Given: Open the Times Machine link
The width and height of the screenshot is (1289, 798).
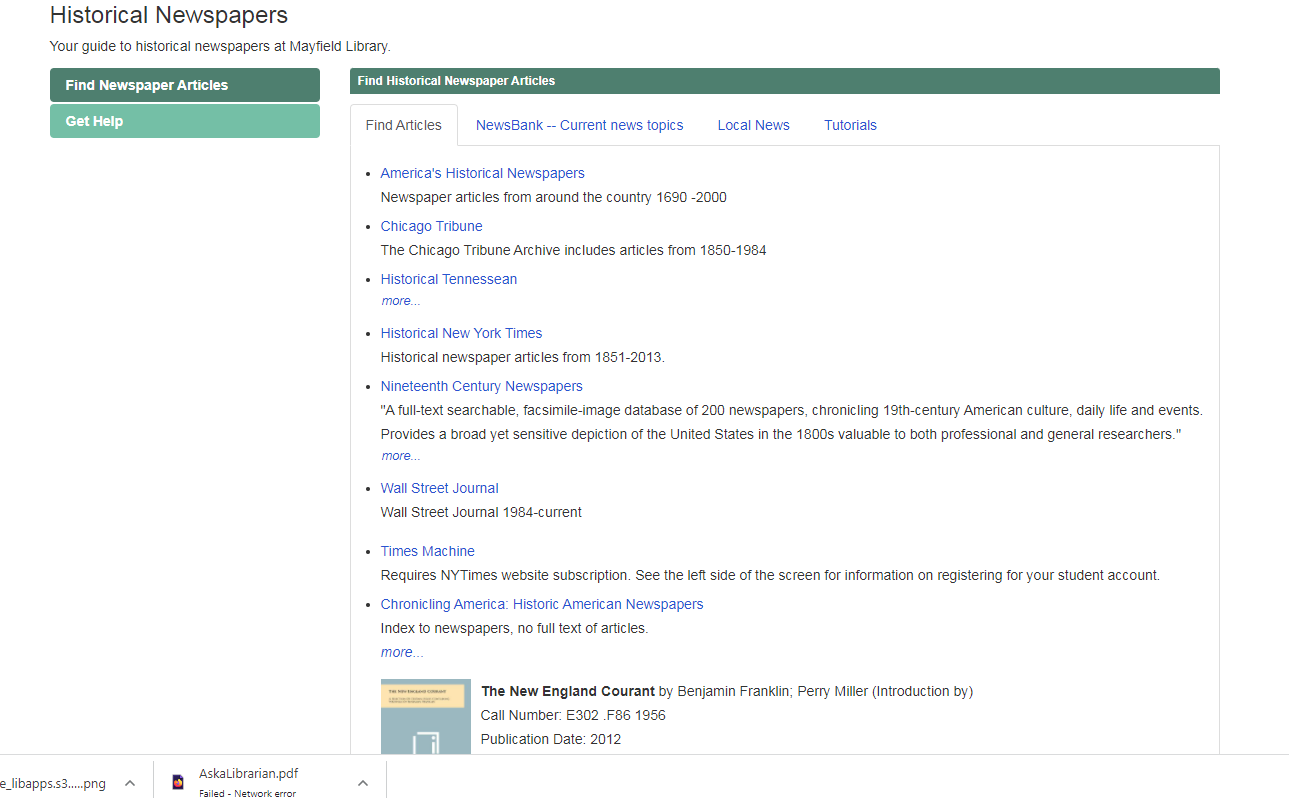Looking at the screenshot, I should 427,551.
